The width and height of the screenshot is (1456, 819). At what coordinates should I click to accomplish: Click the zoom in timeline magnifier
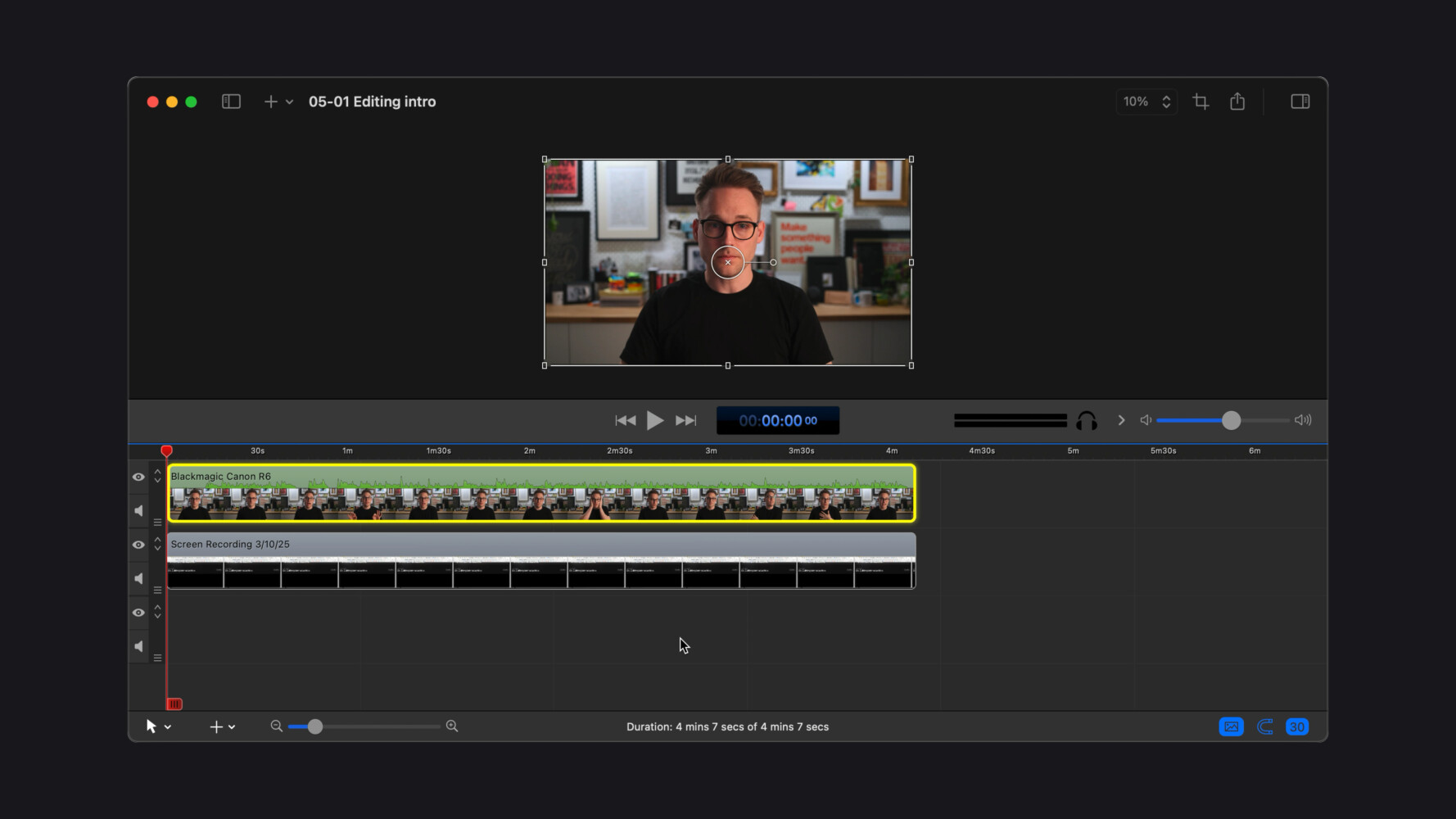pos(452,726)
